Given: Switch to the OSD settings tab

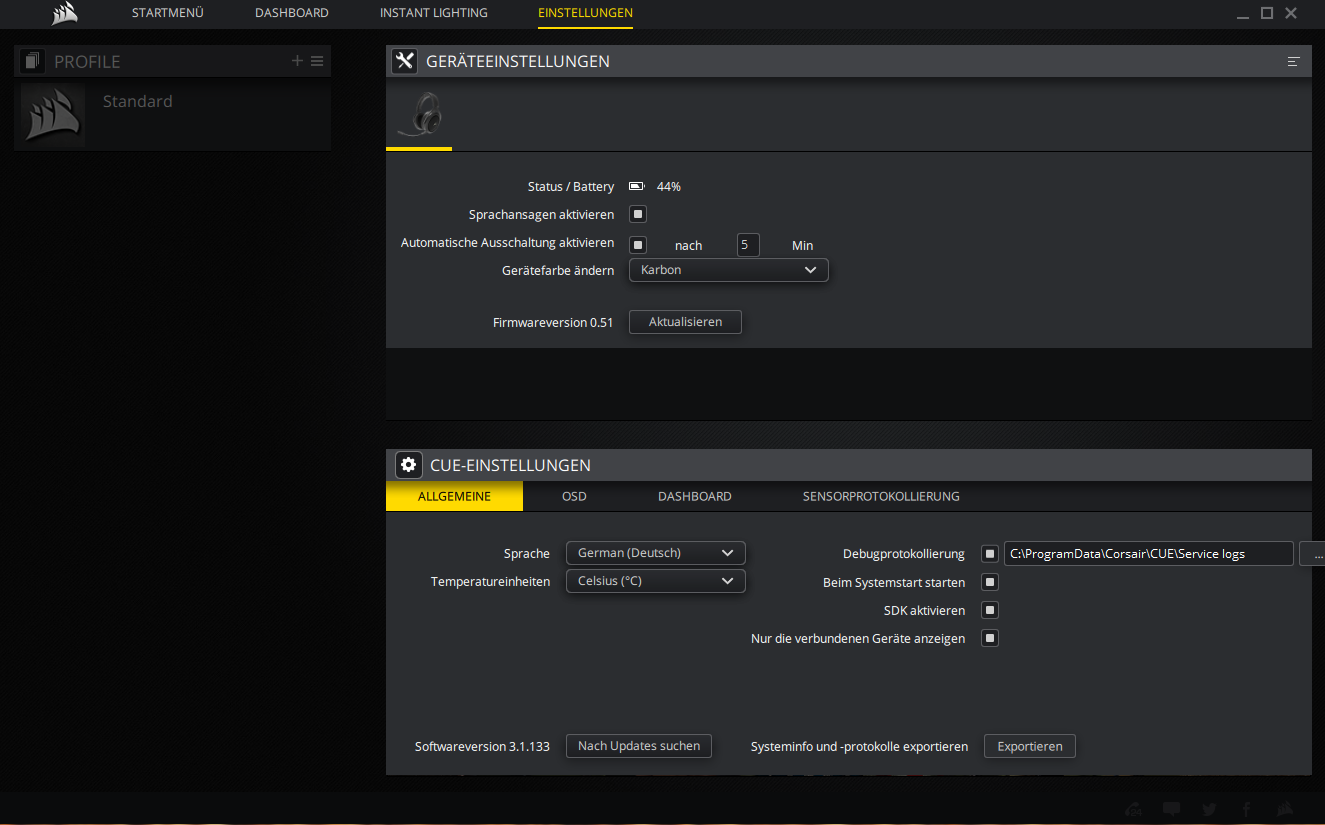Looking at the screenshot, I should click(x=574, y=496).
